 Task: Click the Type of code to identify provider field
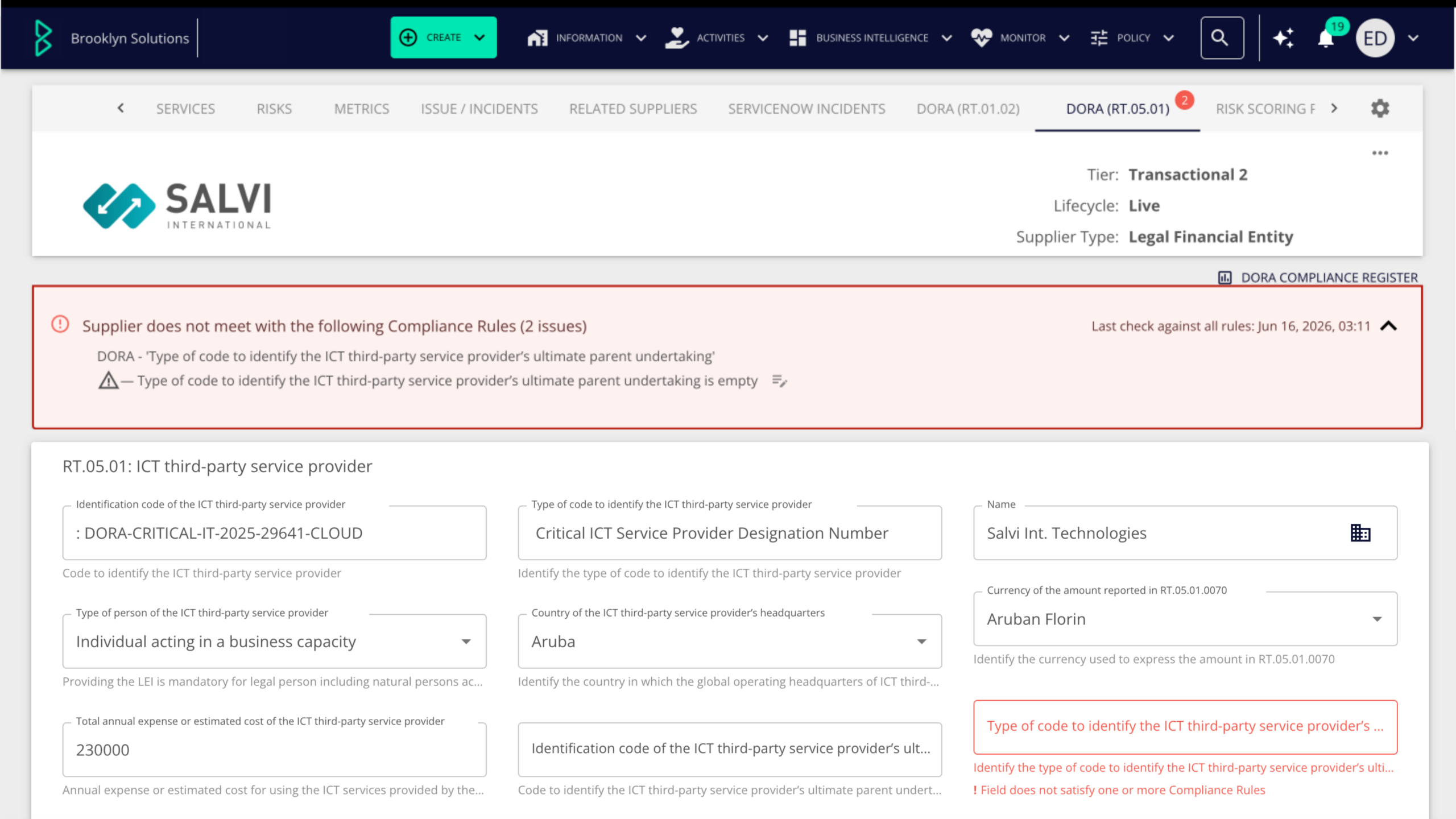pyautogui.click(x=730, y=533)
